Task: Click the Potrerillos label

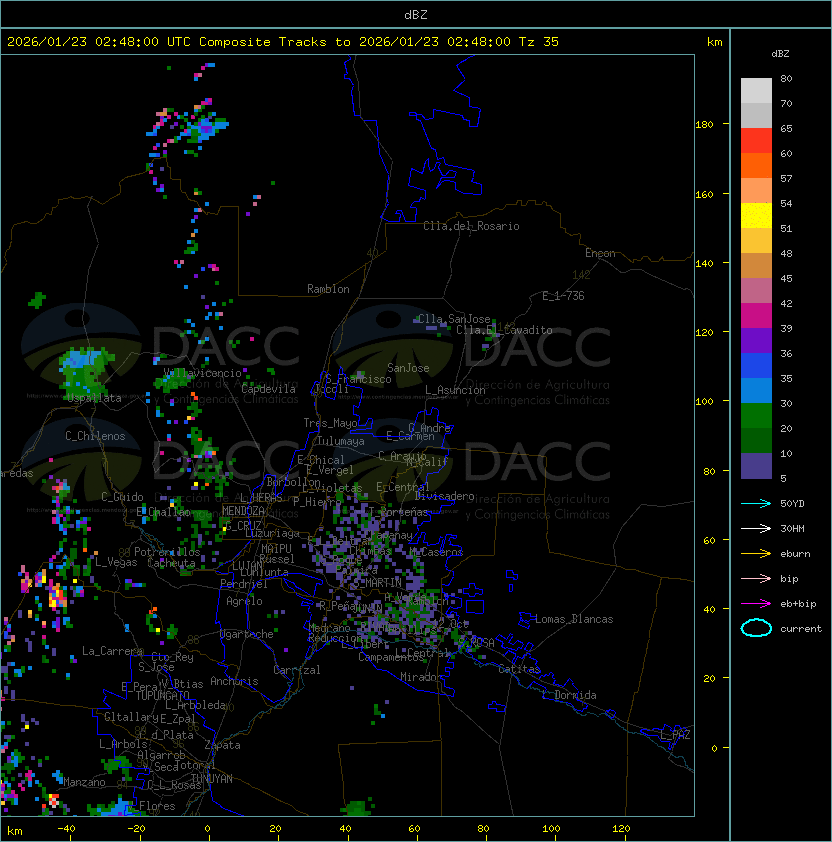Action: (167, 552)
